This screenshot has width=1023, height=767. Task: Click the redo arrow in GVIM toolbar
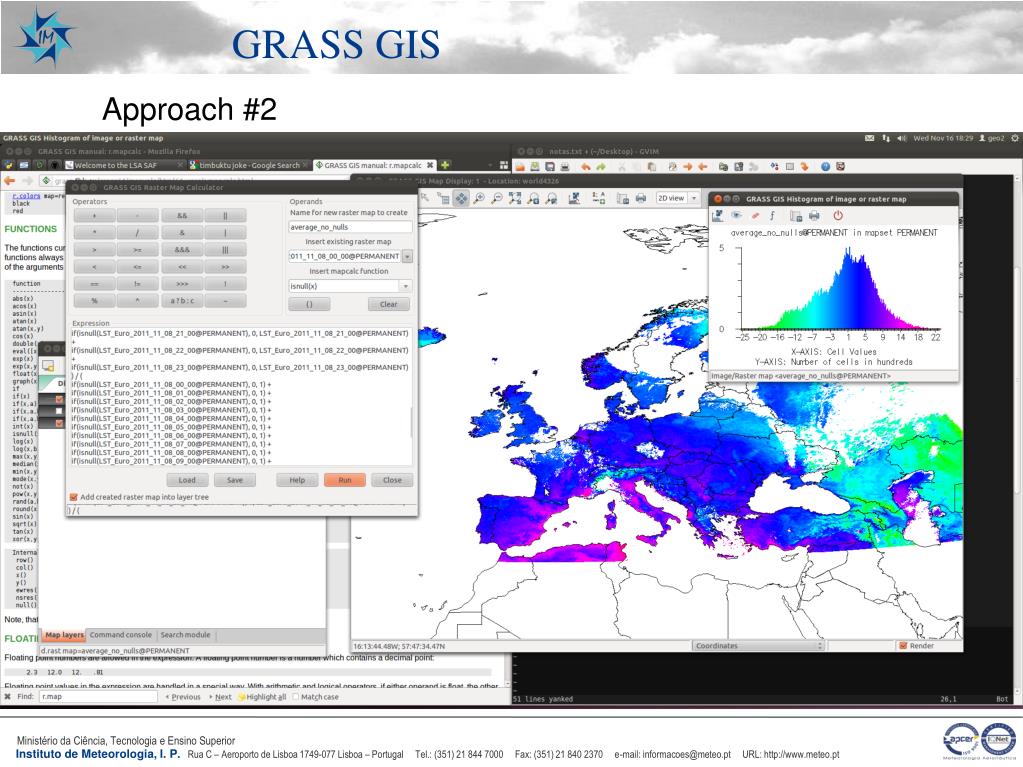pos(601,167)
